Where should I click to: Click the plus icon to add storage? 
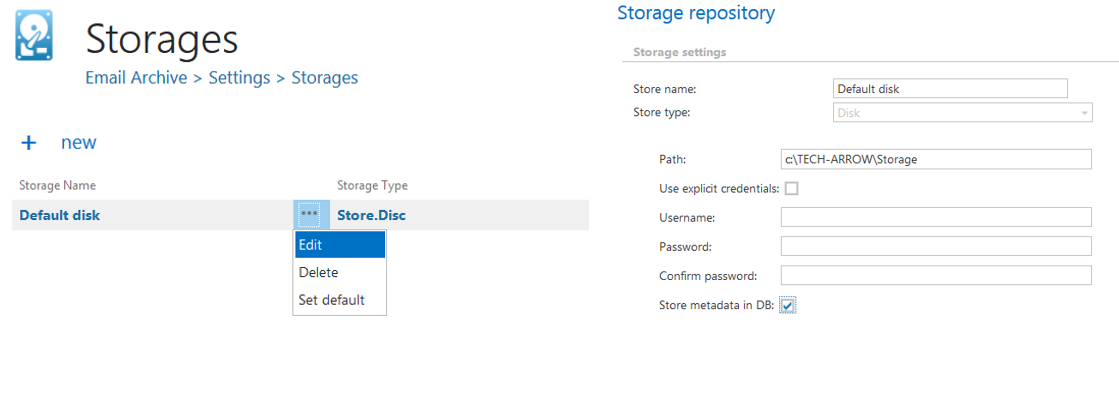29,143
